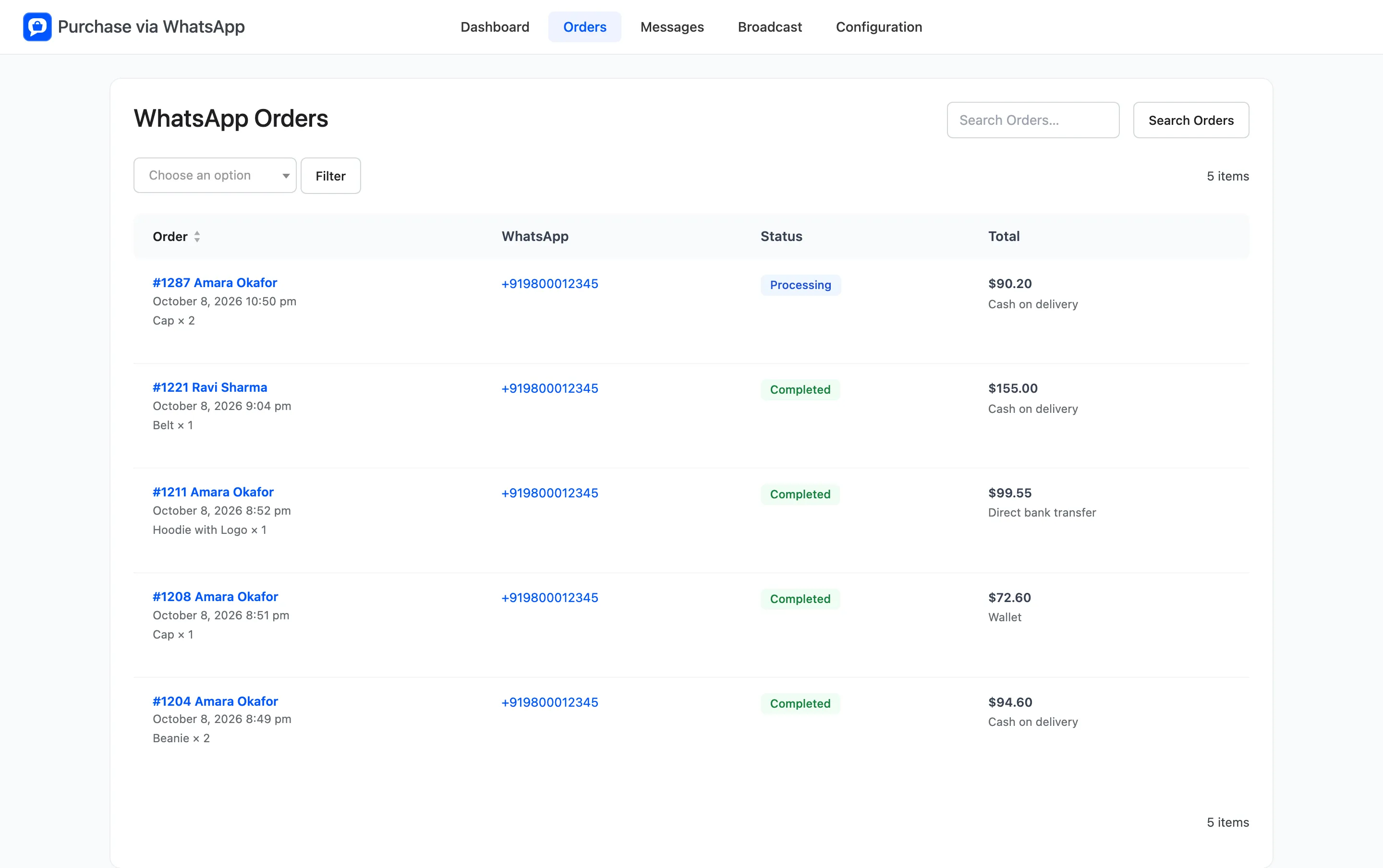
Task: Click the Wallet payment method text
Action: click(x=1005, y=617)
